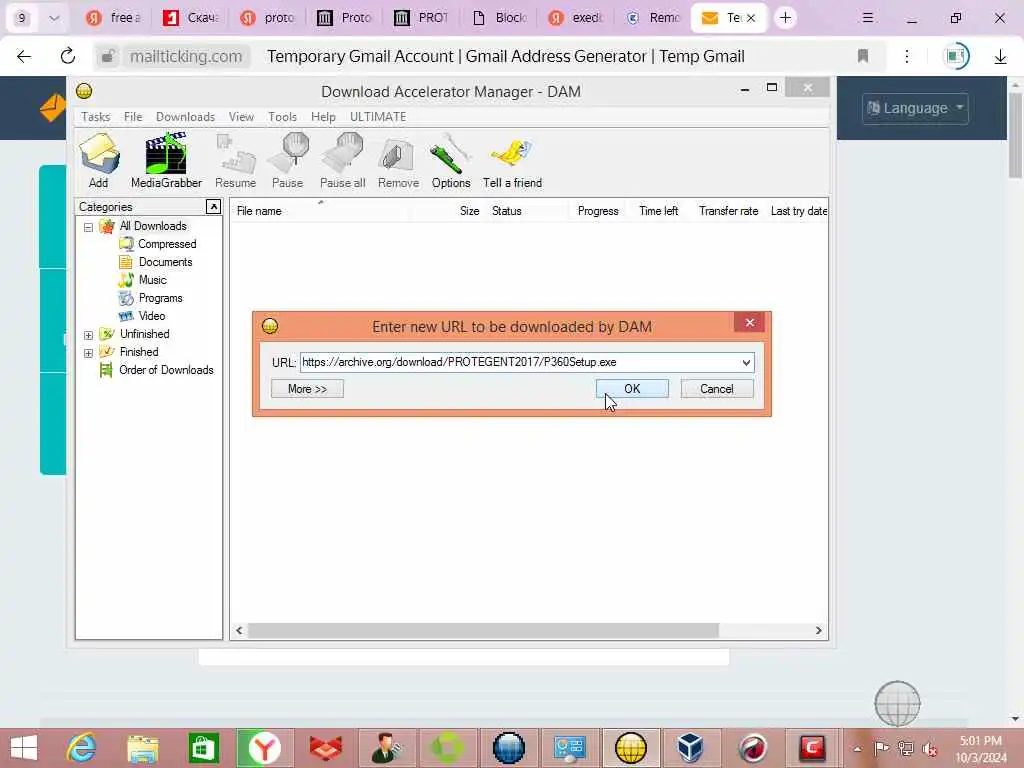Click the DAM globe icon in taskbar

point(631,748)
